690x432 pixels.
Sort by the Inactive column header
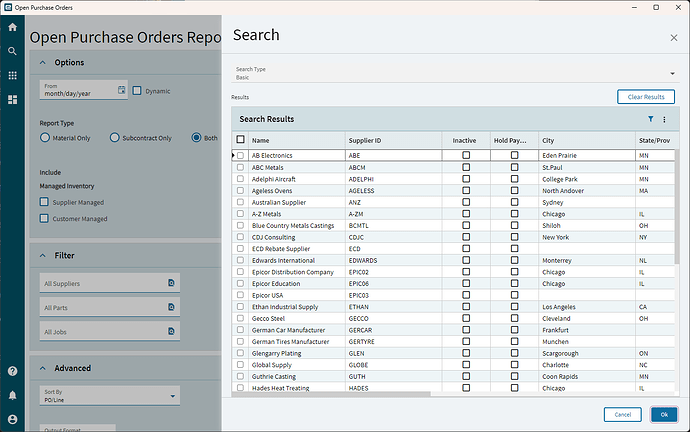[x=464, y=140]
